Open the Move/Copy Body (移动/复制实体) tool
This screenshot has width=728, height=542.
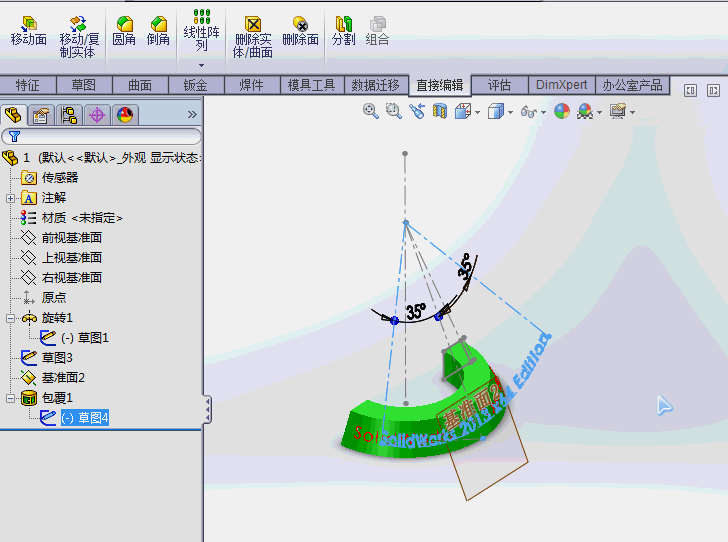[x=78, y=37]
